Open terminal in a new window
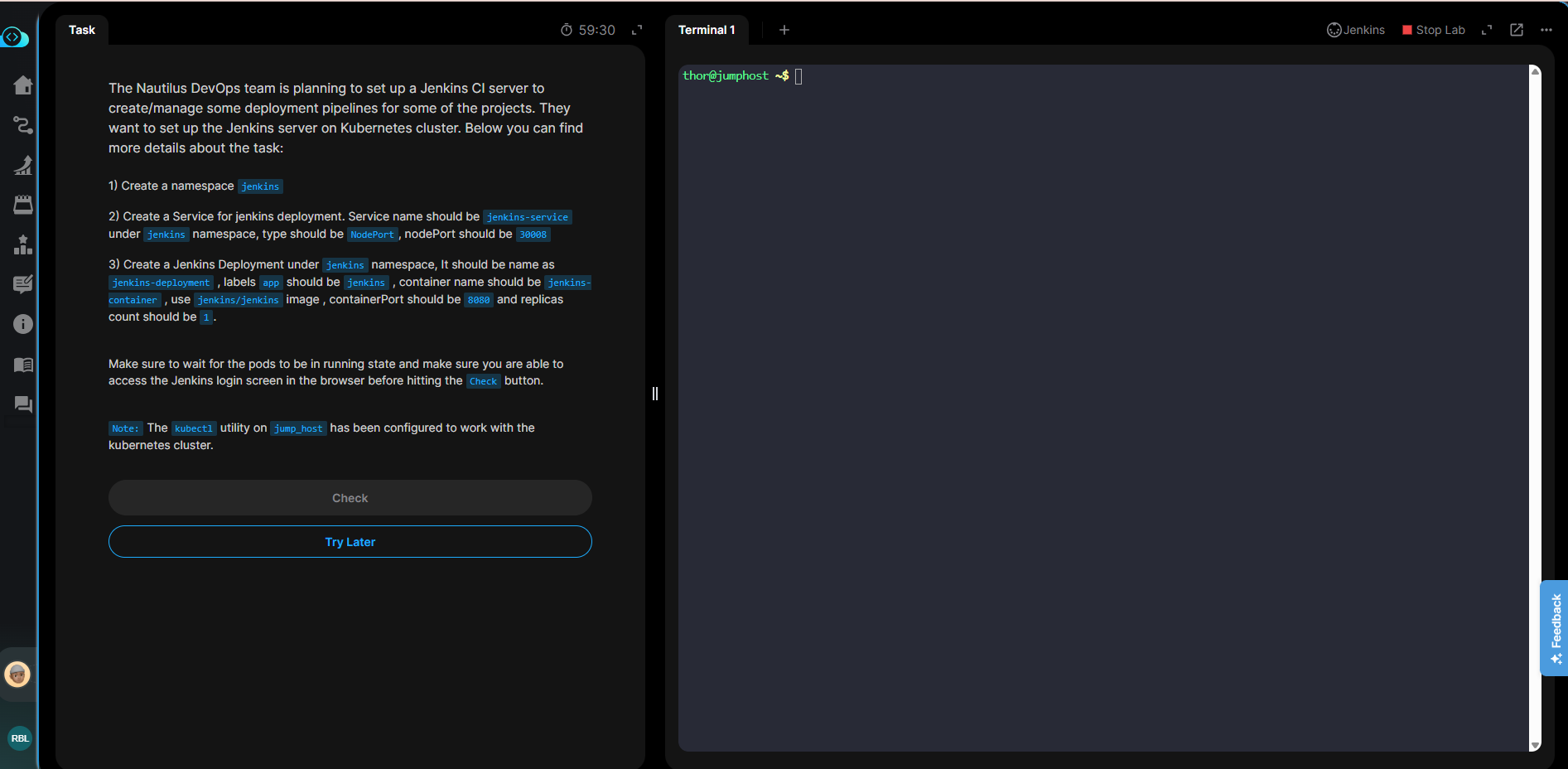Image resolution: width=1568 pixels, height=769 pixels. 1517,30
